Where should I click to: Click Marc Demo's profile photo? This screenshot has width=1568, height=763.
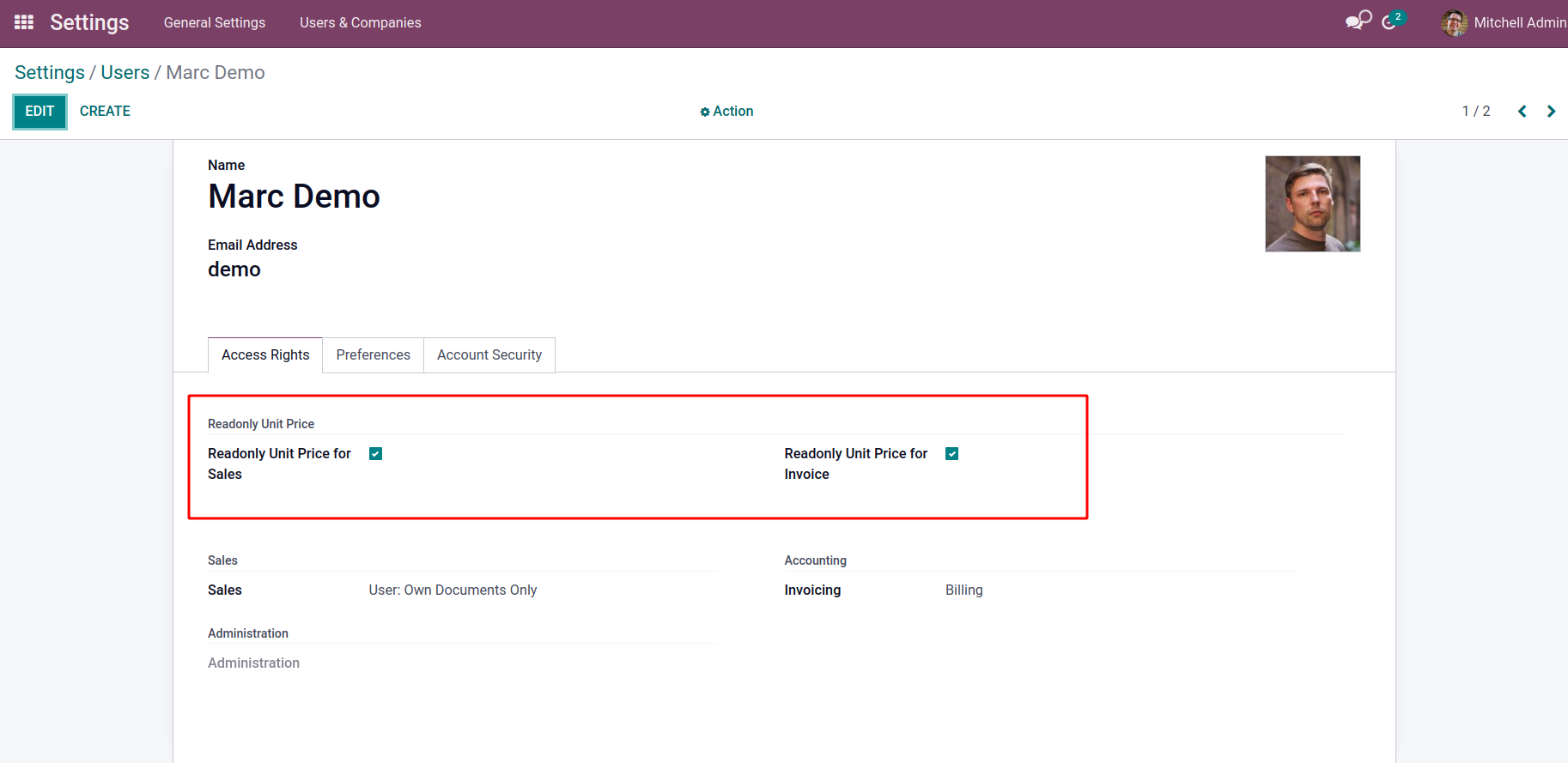(1312, 203)
